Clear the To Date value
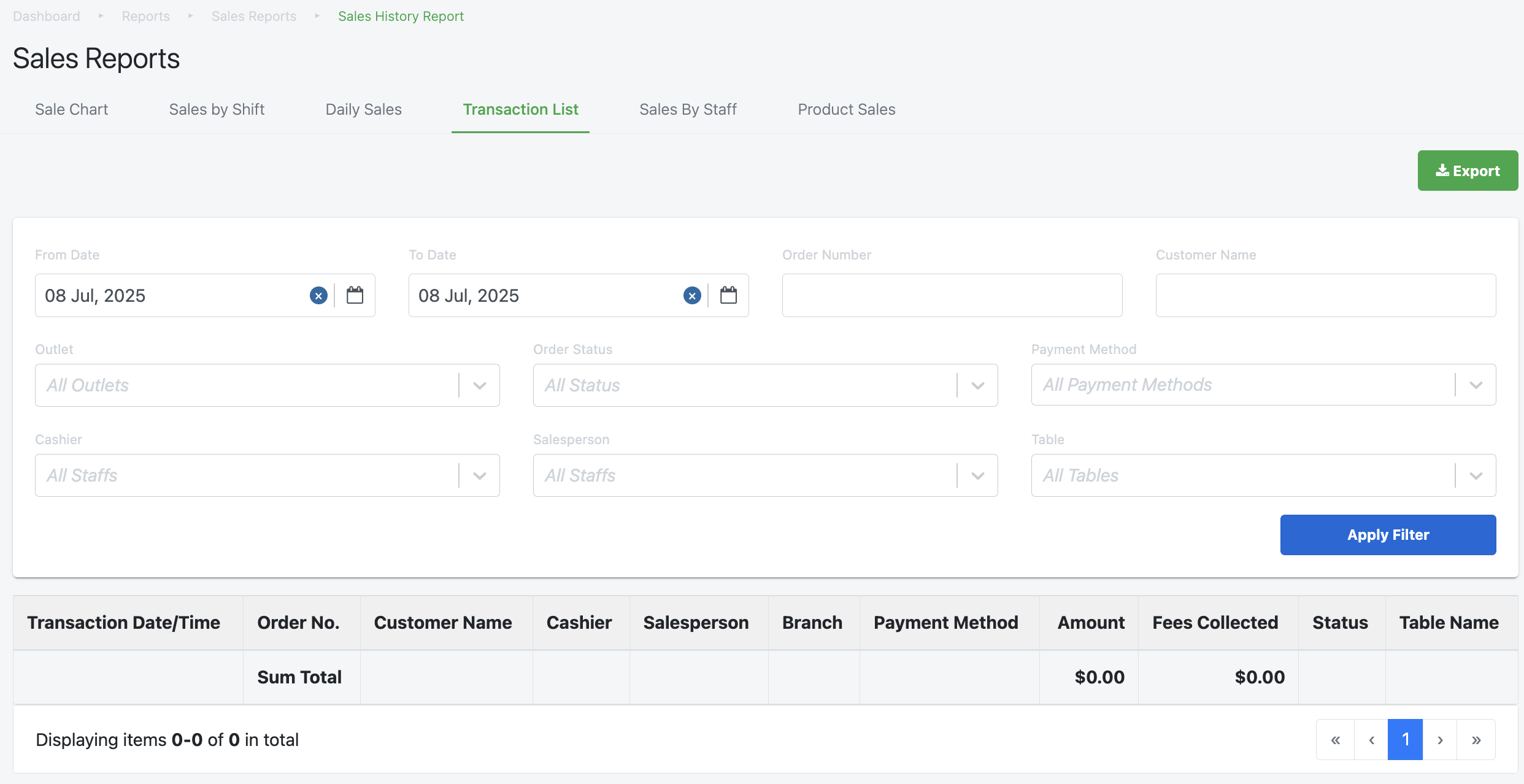This screenshot has height=784, width=1524. 692,296
